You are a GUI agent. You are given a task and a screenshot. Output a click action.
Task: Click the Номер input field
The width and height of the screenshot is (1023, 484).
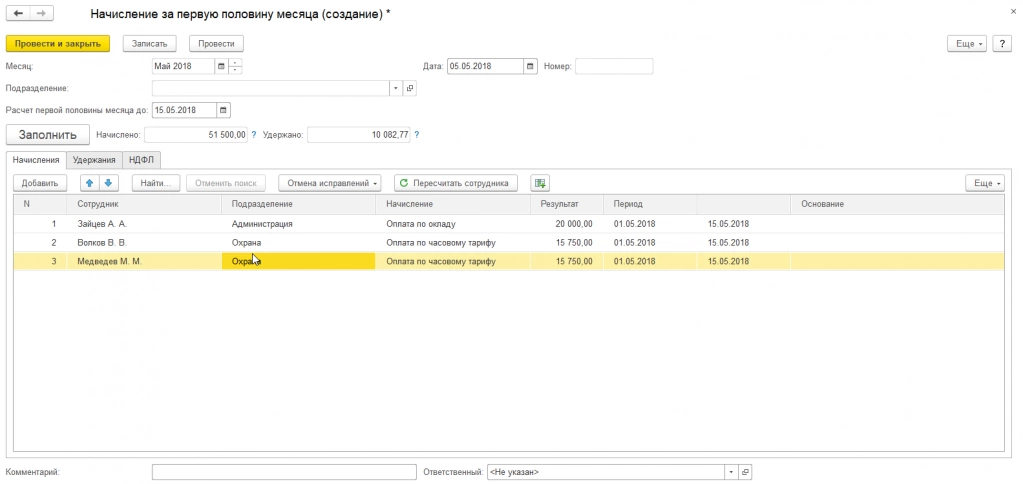tap(614, 66)
